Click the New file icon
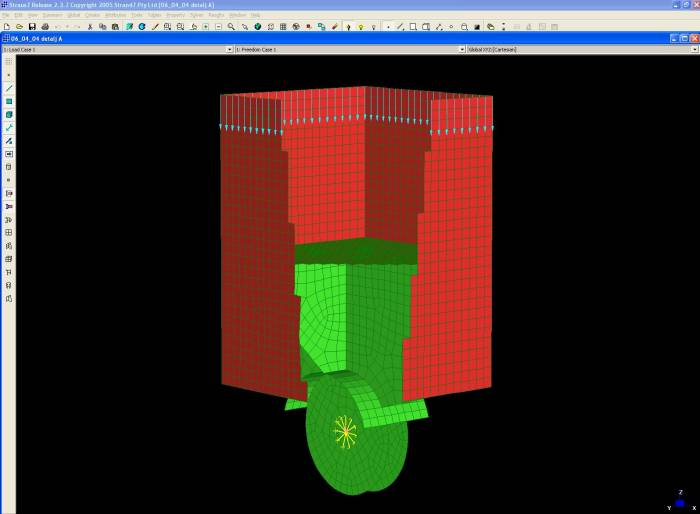This screenshot has height=514, width=700. tap(7, 26)
